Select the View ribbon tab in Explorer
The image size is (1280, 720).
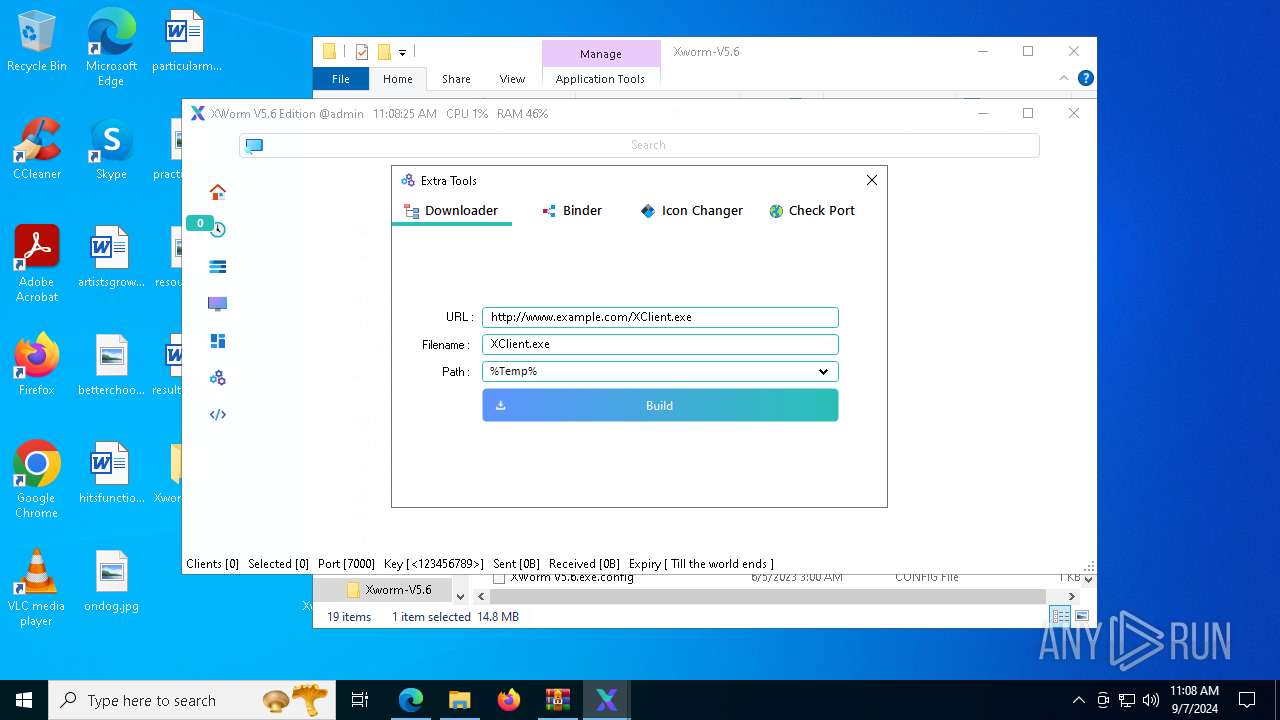pos(512,79)
